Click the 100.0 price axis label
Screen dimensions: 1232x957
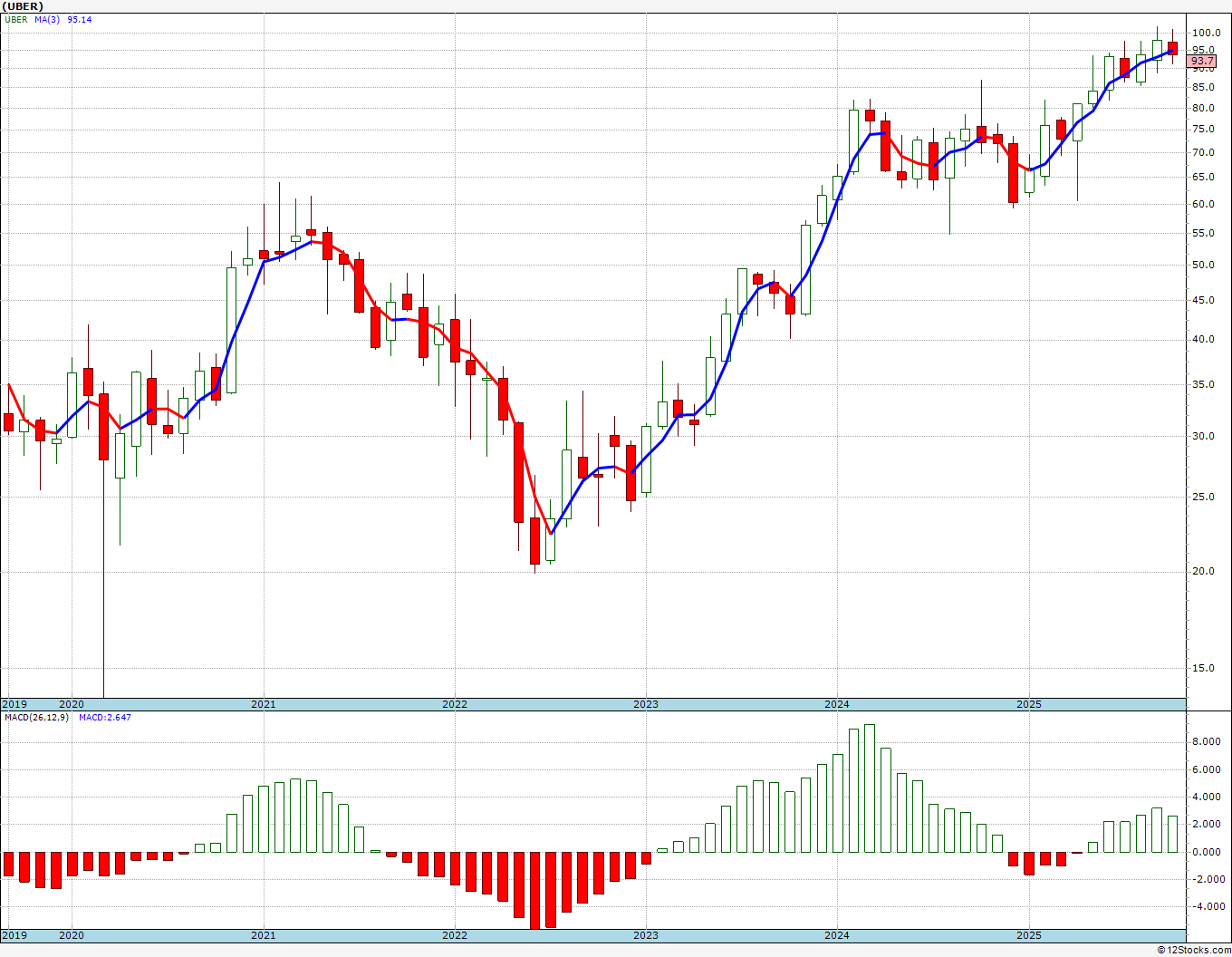tap(1206, 34)
